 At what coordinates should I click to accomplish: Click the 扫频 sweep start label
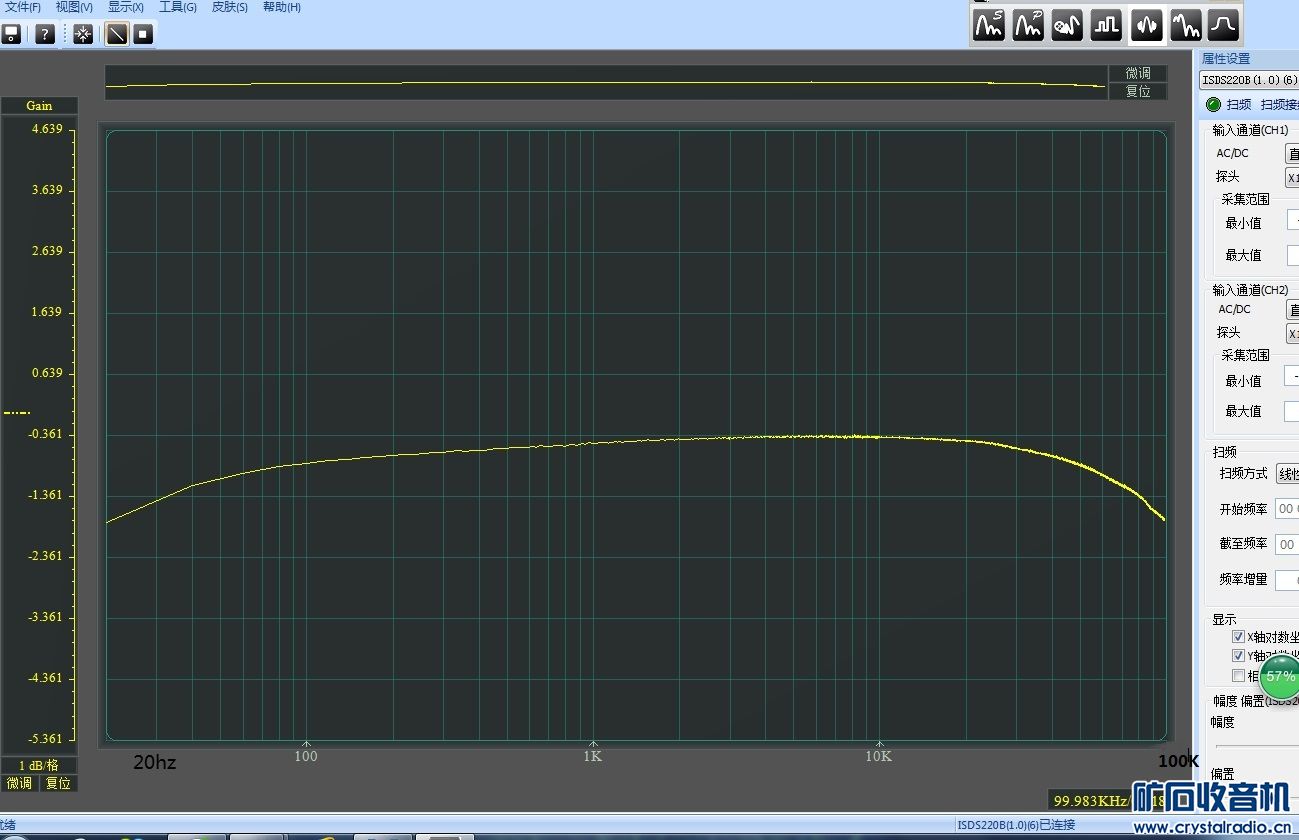pos(1239,105)
